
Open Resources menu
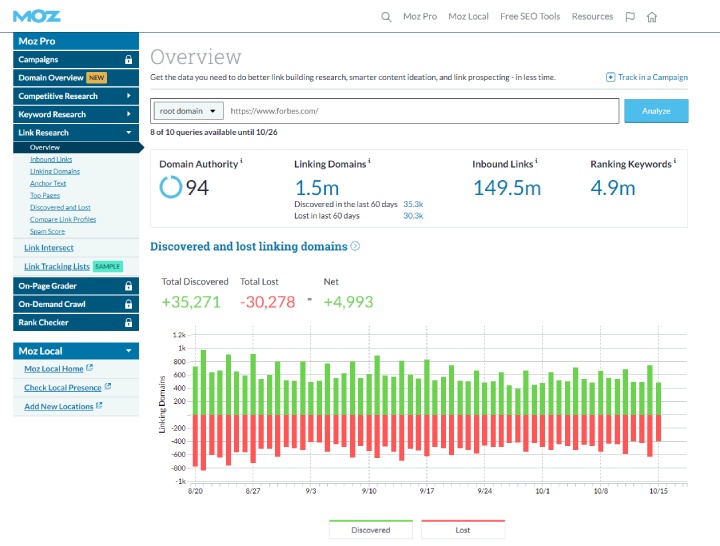[x=592, y=17]
